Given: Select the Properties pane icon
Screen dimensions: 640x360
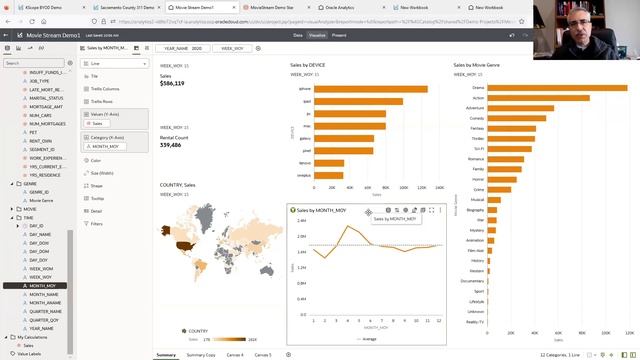Looking at the screenshot, I should (x=147, y=48).
